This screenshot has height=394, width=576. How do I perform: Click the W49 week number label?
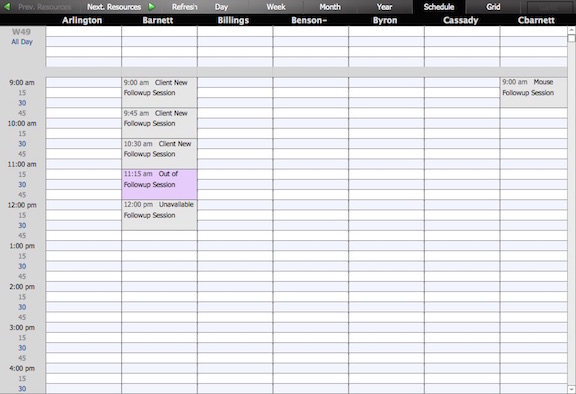tap(21, 32)
